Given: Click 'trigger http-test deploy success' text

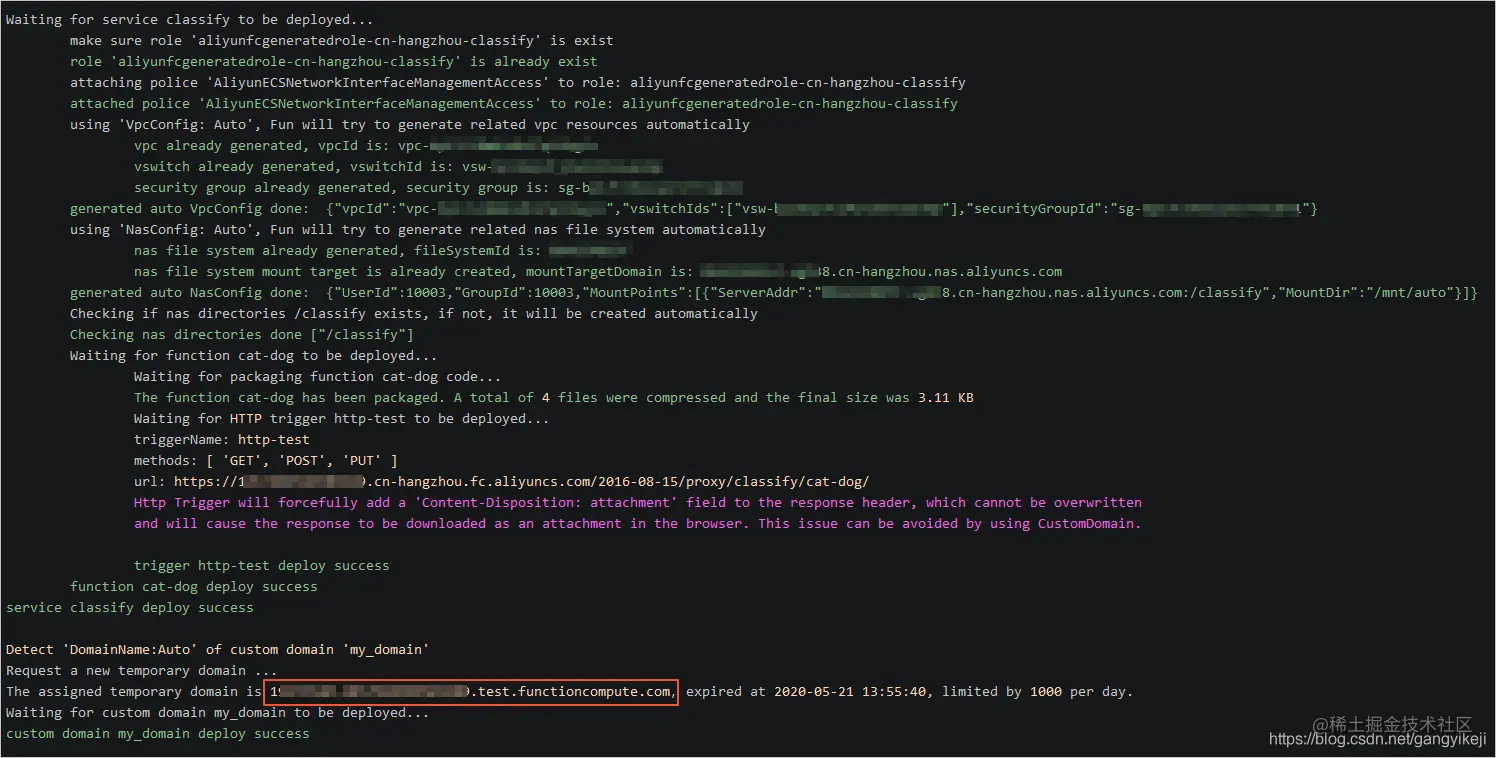Looking at the screenshot, I should click(x=262, y=566).
